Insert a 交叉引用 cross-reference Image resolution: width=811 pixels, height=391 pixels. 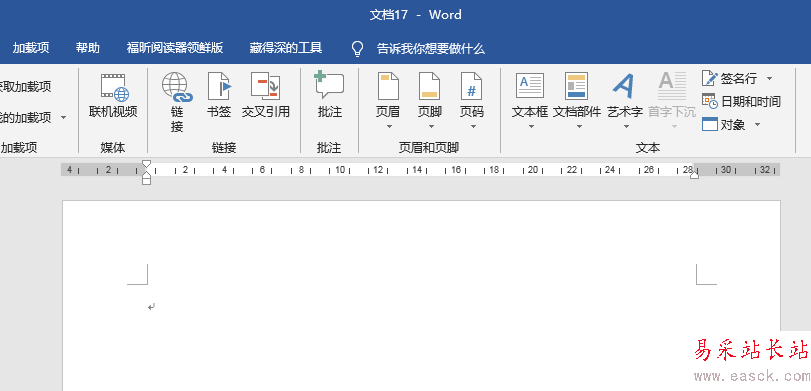266,96
